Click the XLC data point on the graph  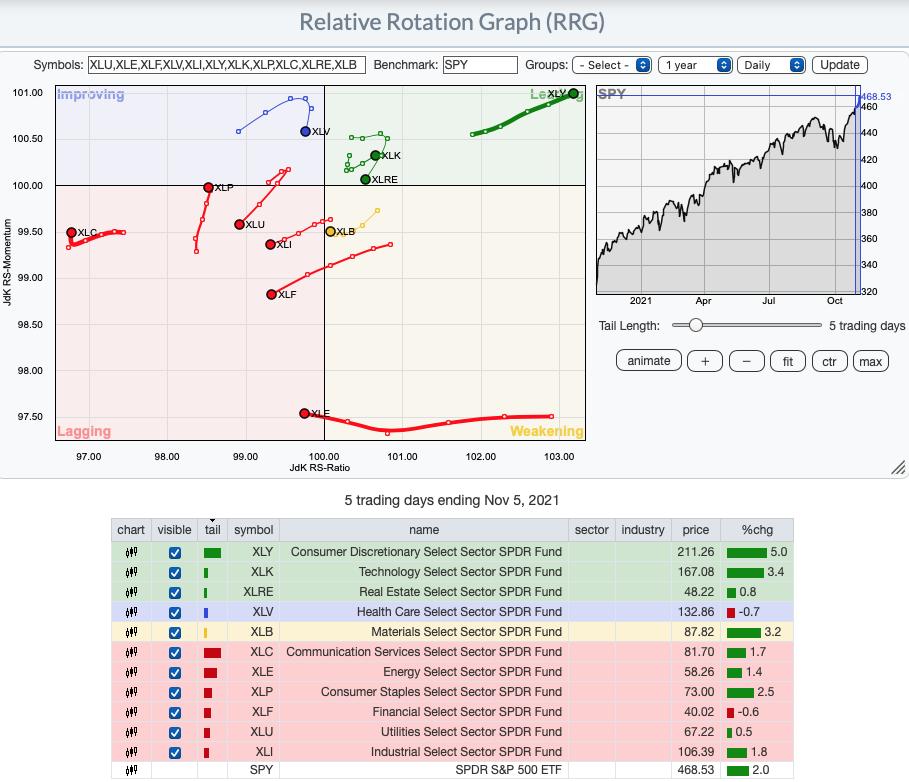71,232
